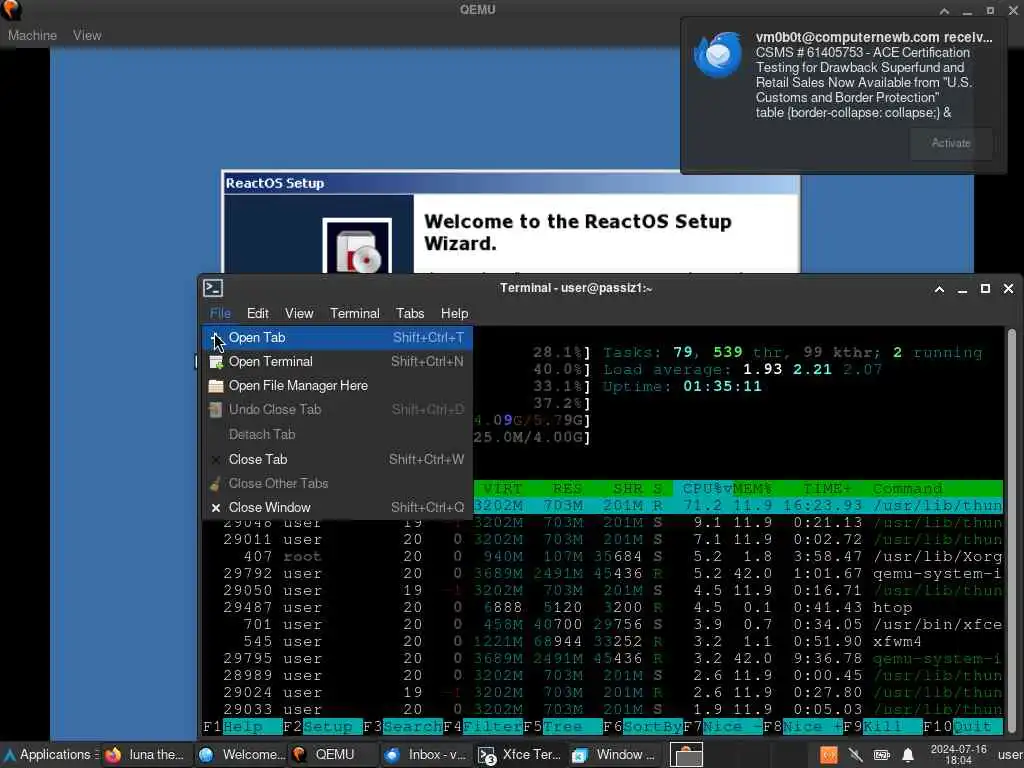Open the terminal Tabs menu

coord(410,313)
